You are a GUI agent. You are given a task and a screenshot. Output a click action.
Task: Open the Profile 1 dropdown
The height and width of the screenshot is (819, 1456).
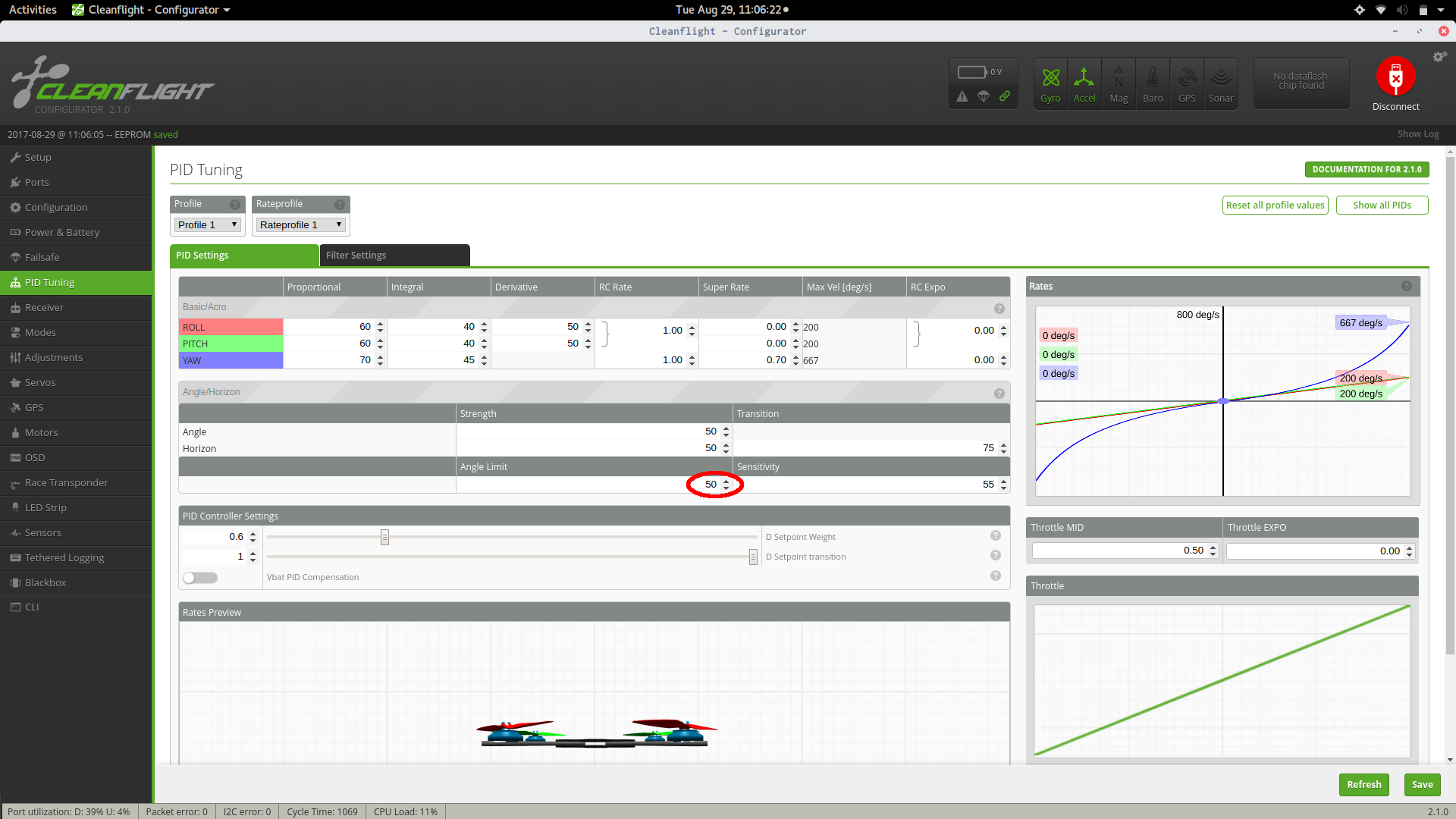[x=208, y=224]
